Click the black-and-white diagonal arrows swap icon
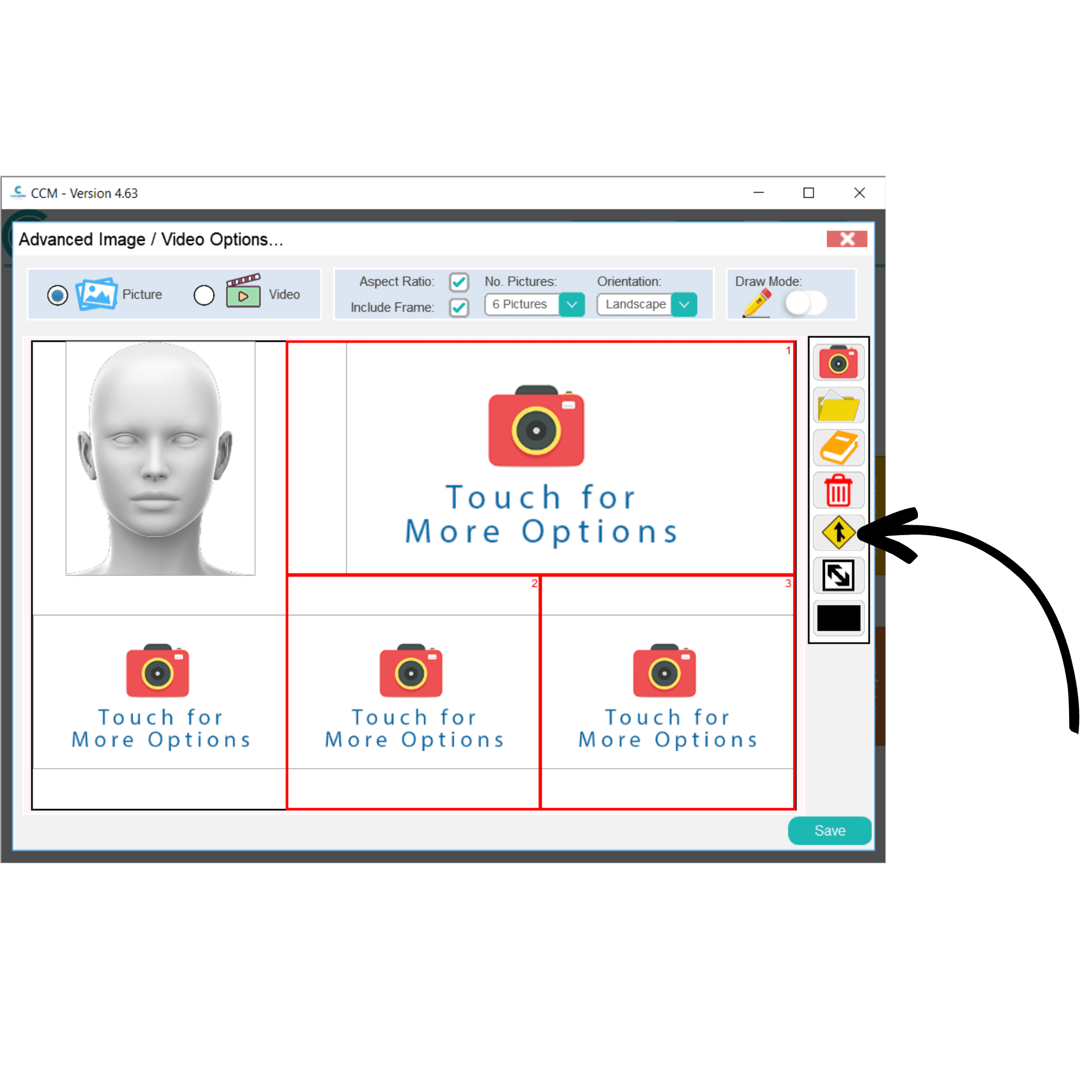 [x=838, y=575]
